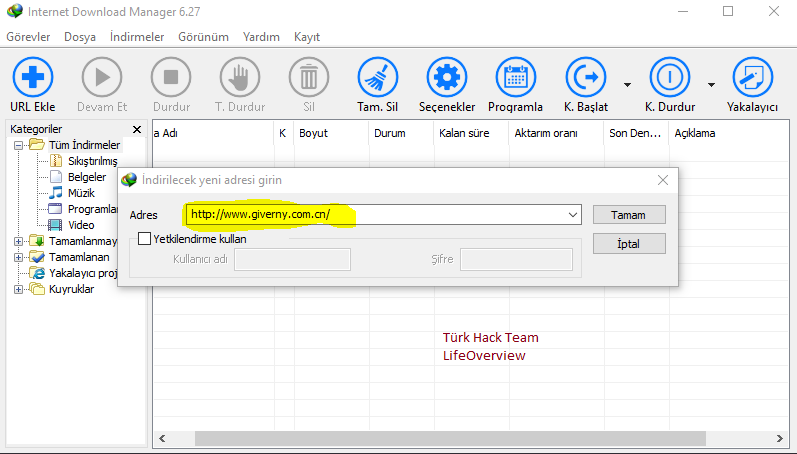
Task: Click the scrollbar right arrow
Action: (x=780, y=438)
